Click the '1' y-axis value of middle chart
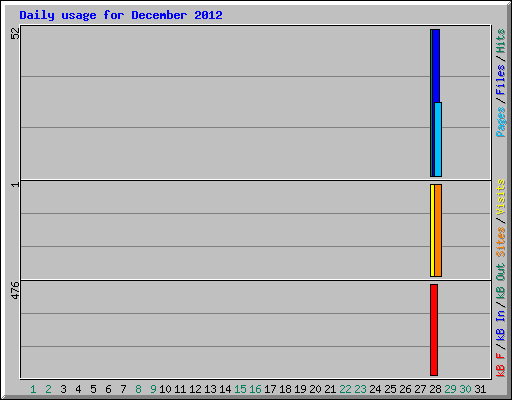The height and width of the screenshot is (400, 512). coord(15,184)
